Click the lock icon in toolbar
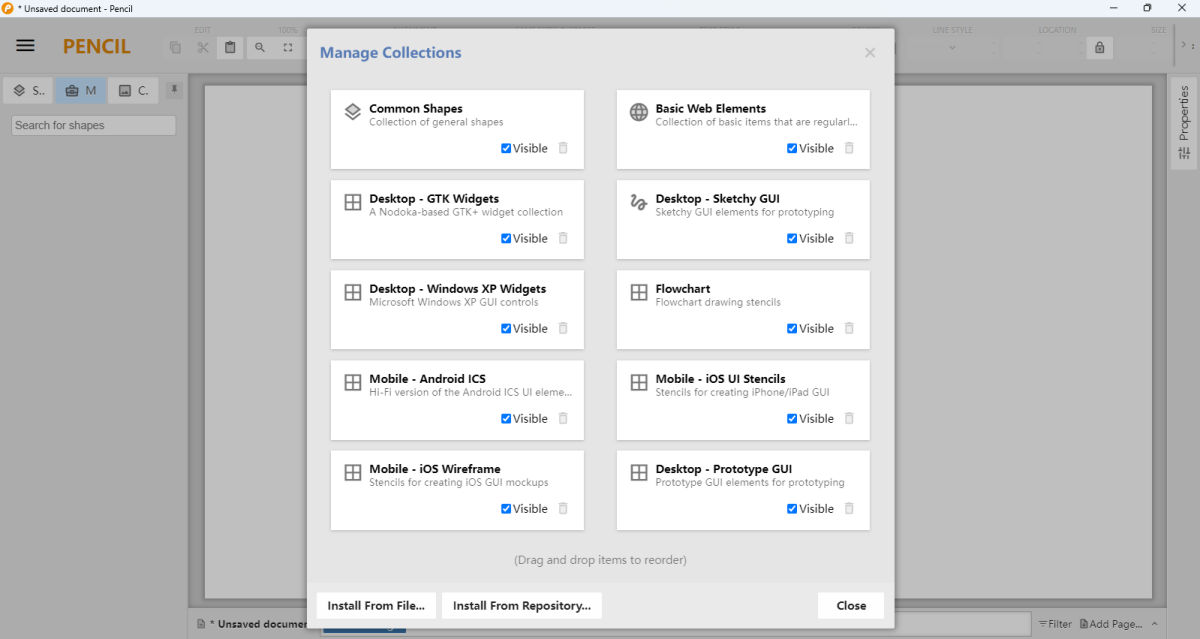 pyautogui.click(x=1100, y=47)
